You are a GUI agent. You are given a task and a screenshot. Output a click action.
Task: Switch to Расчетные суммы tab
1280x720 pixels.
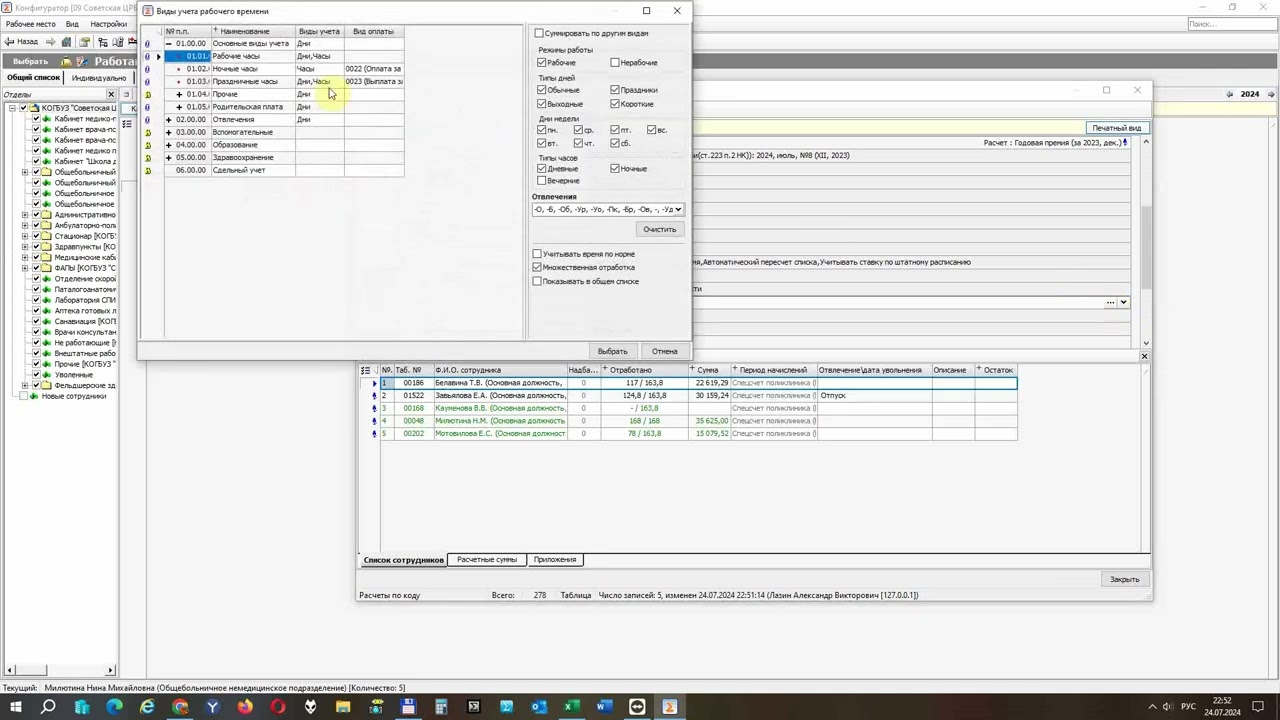[487, 560]
